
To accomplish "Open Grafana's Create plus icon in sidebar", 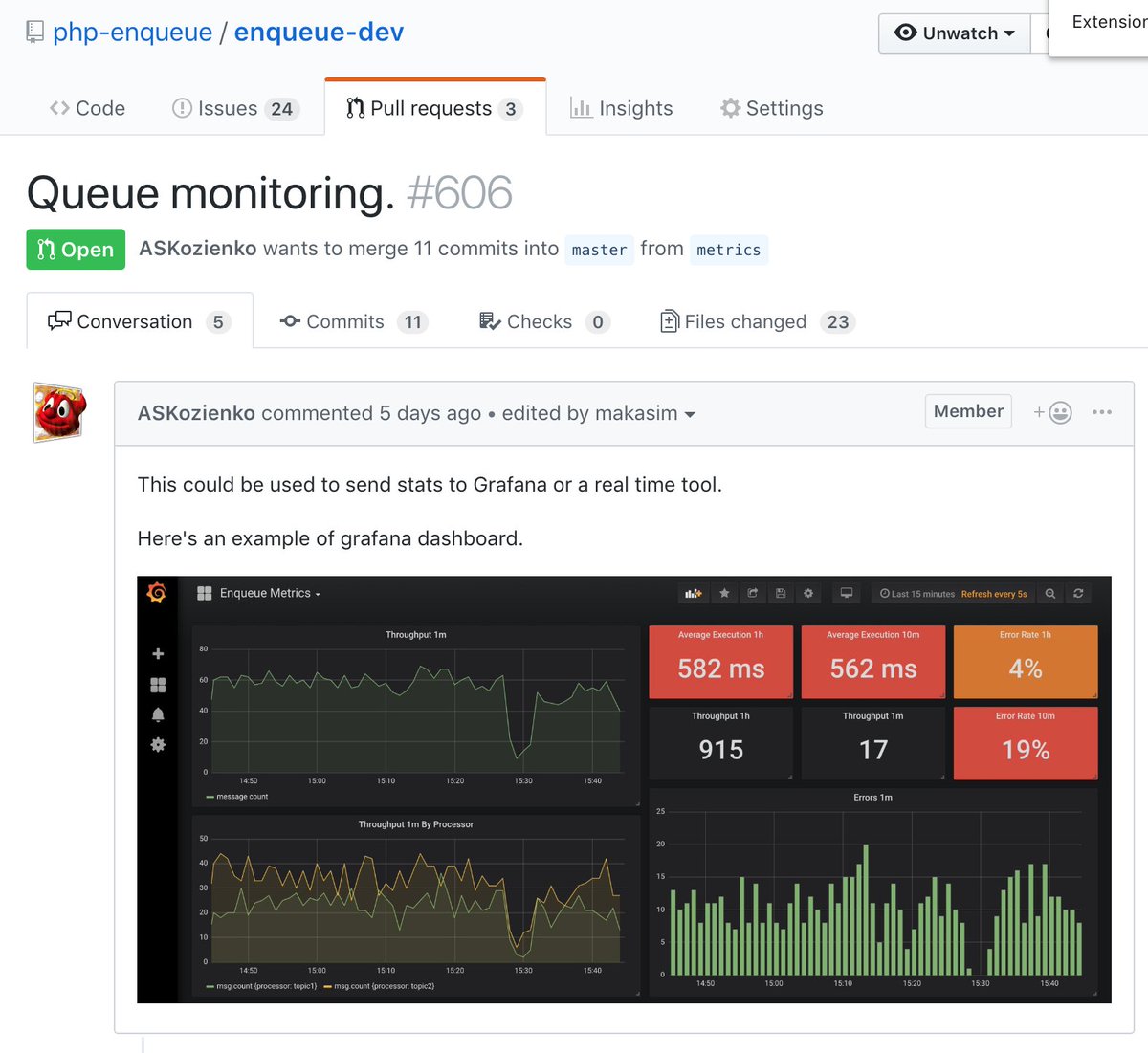I will [x=157, y=653].
